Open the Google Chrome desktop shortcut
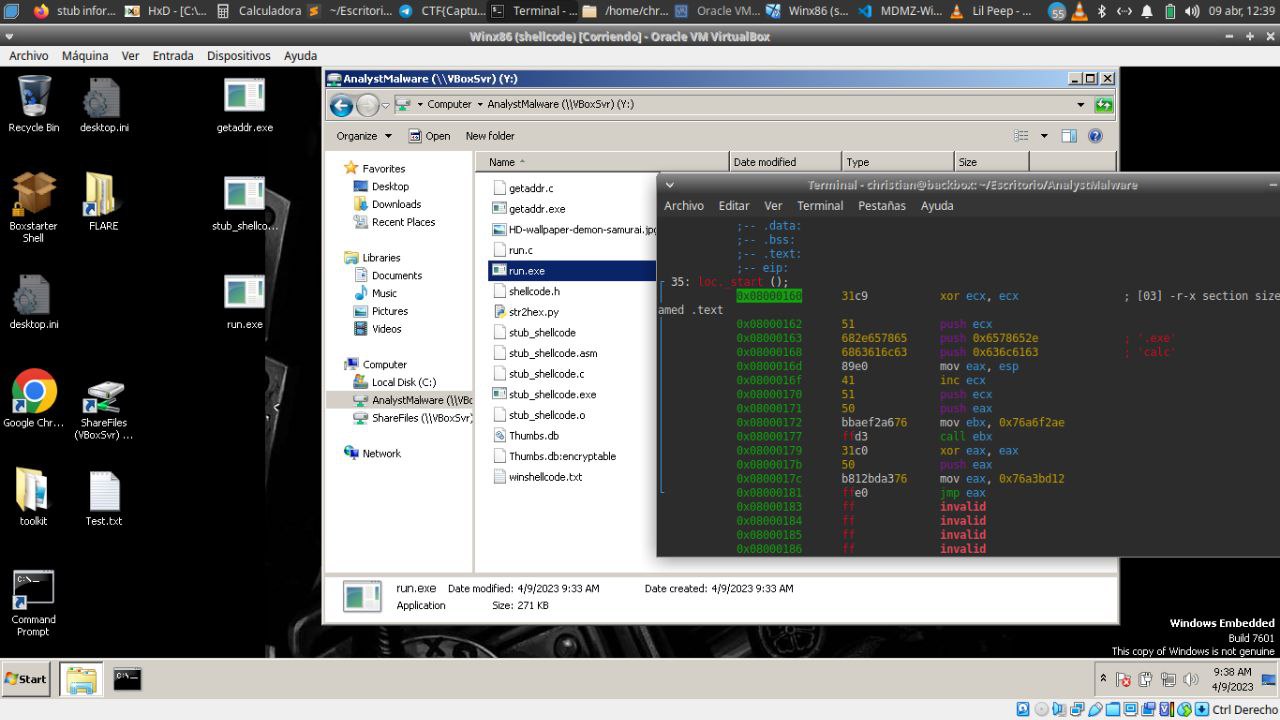 (x=33, y=399)
